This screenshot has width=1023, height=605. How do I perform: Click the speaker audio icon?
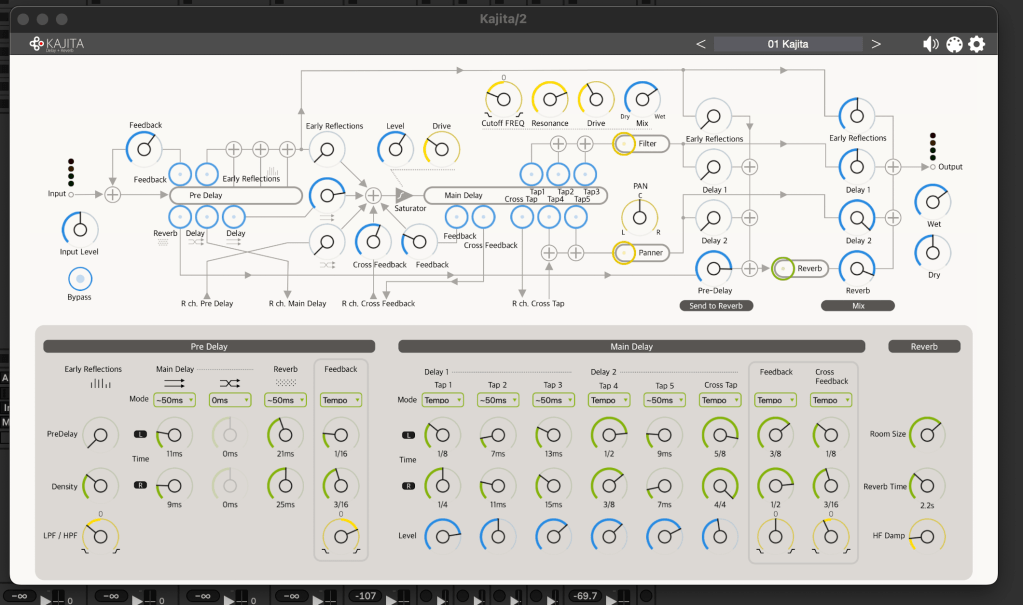pos(931,44)
